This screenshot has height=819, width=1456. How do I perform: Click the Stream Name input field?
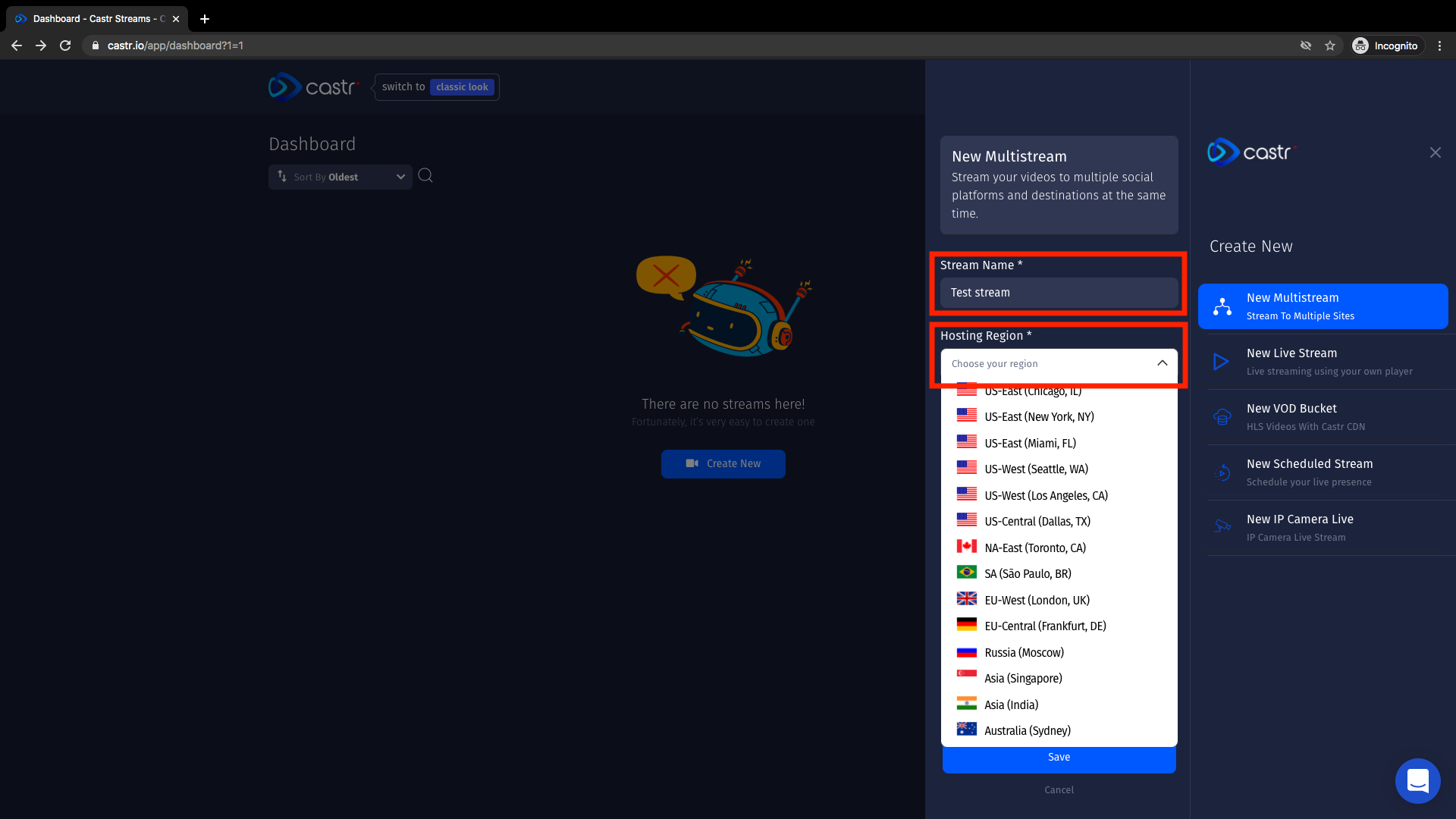coord(1059,292)
